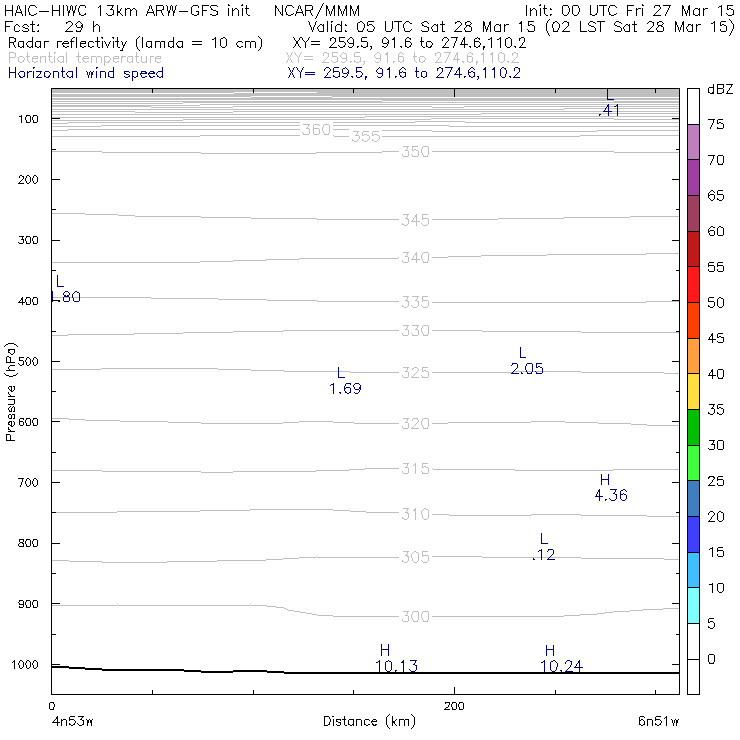Click the 310 contour label
The height and width of the screenshot is (740, 740).
pyautogui.click(x=415, y=514)
